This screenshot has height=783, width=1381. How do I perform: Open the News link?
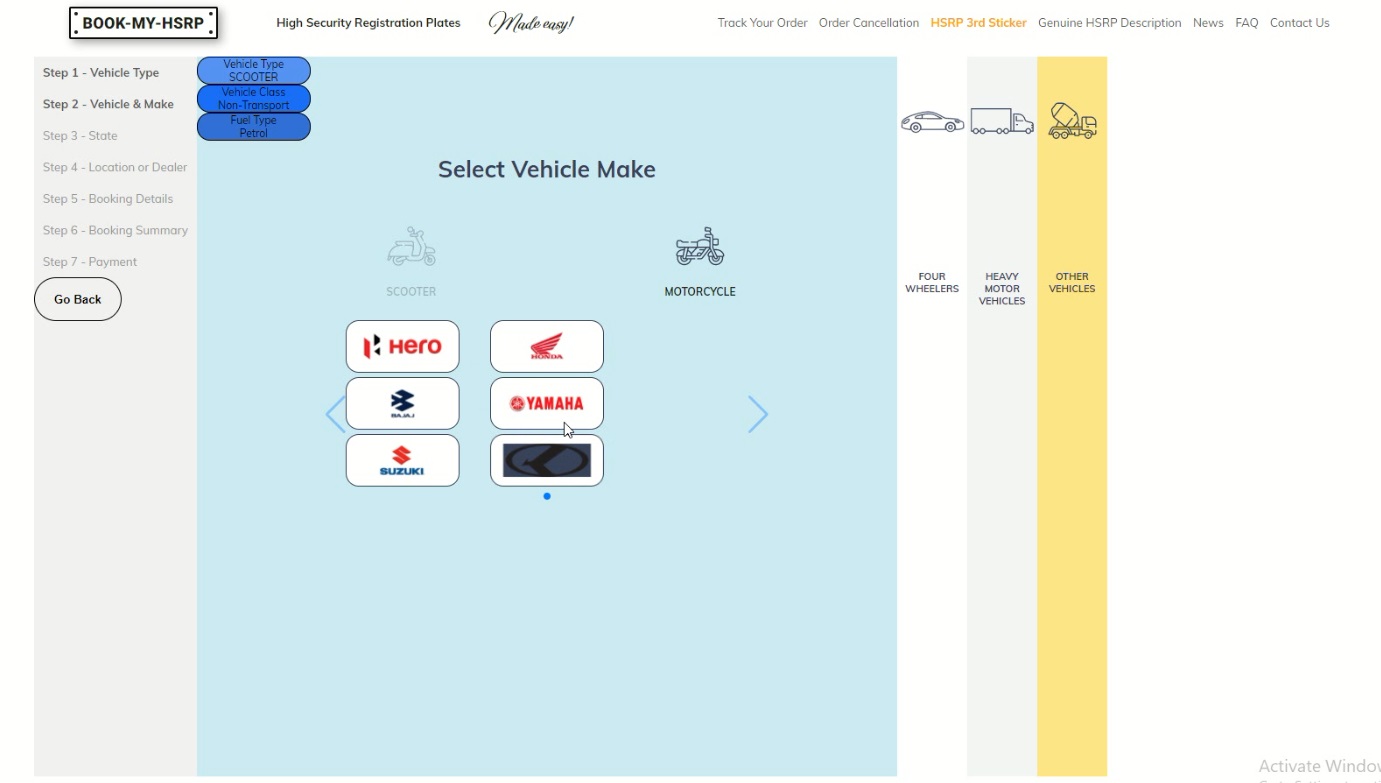1208,23
